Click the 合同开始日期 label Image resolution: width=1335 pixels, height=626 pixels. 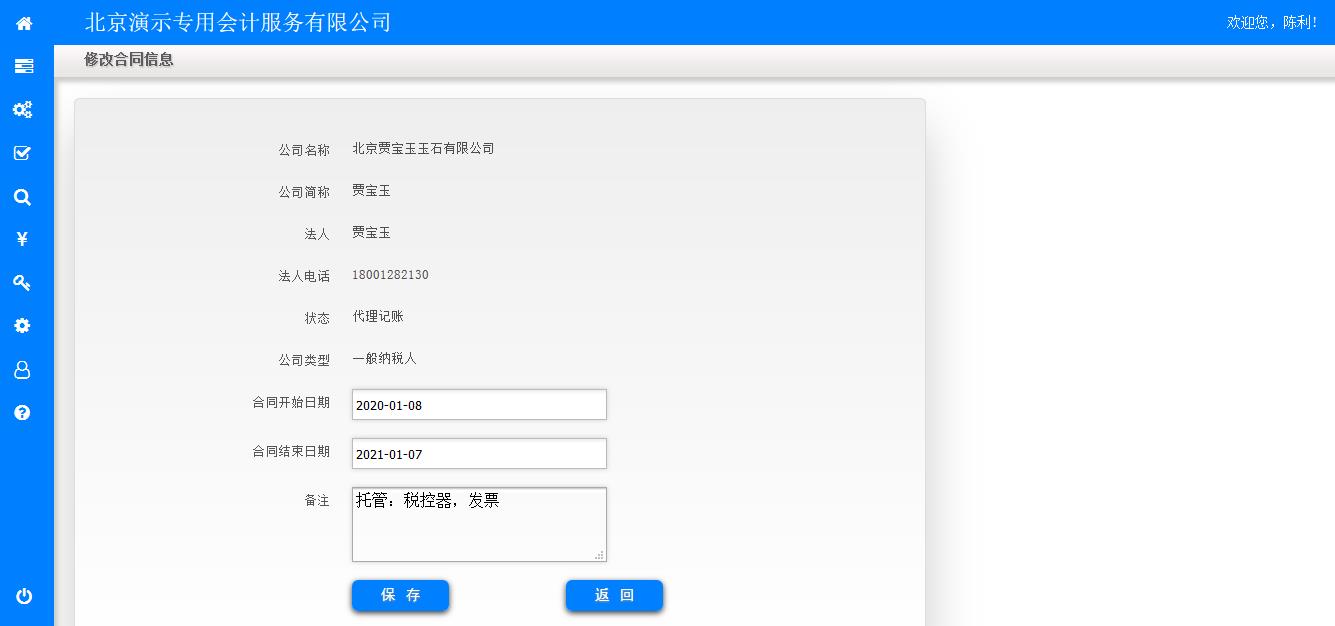point(291,402)
